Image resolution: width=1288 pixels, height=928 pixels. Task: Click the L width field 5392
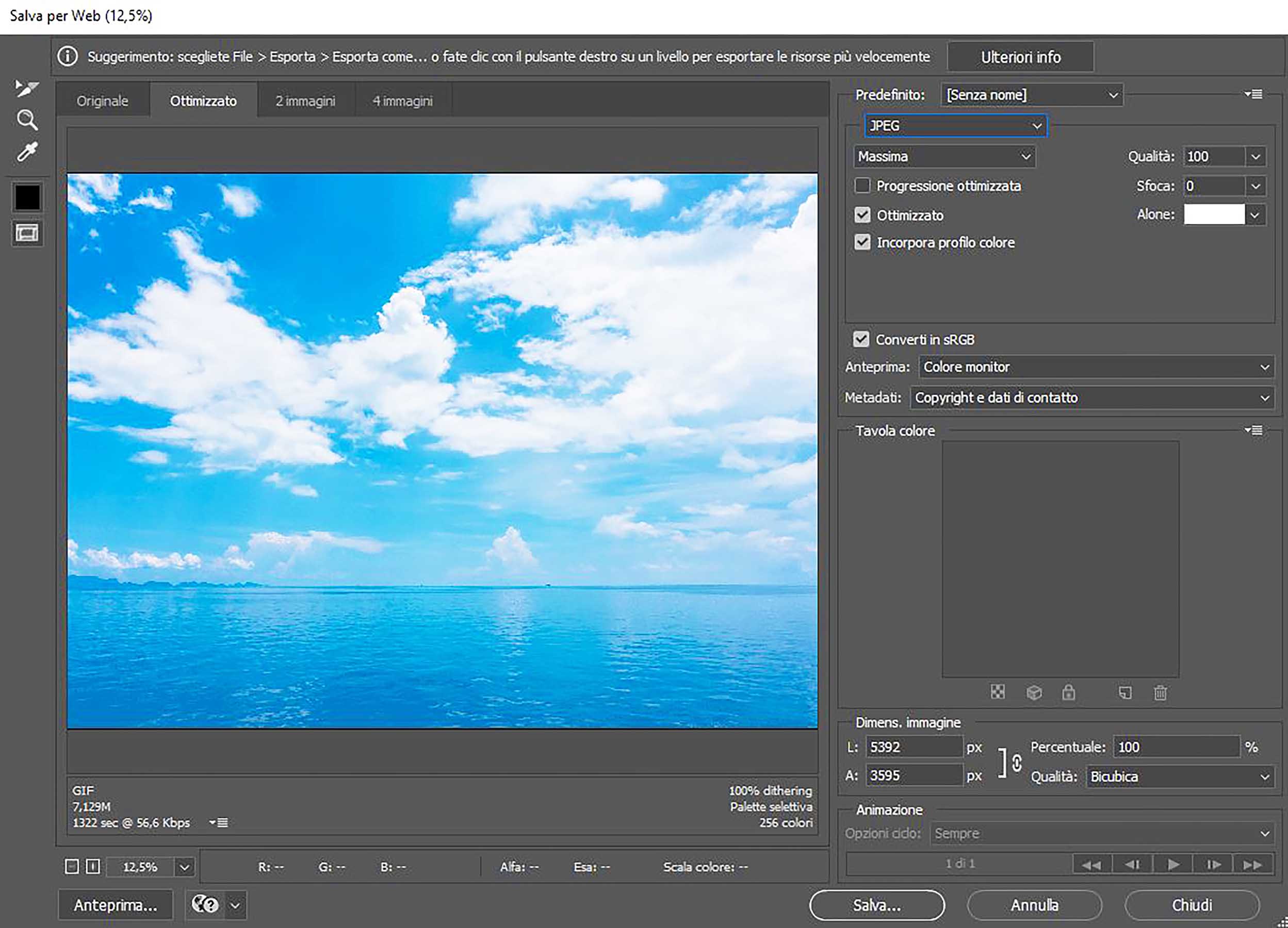914,747
